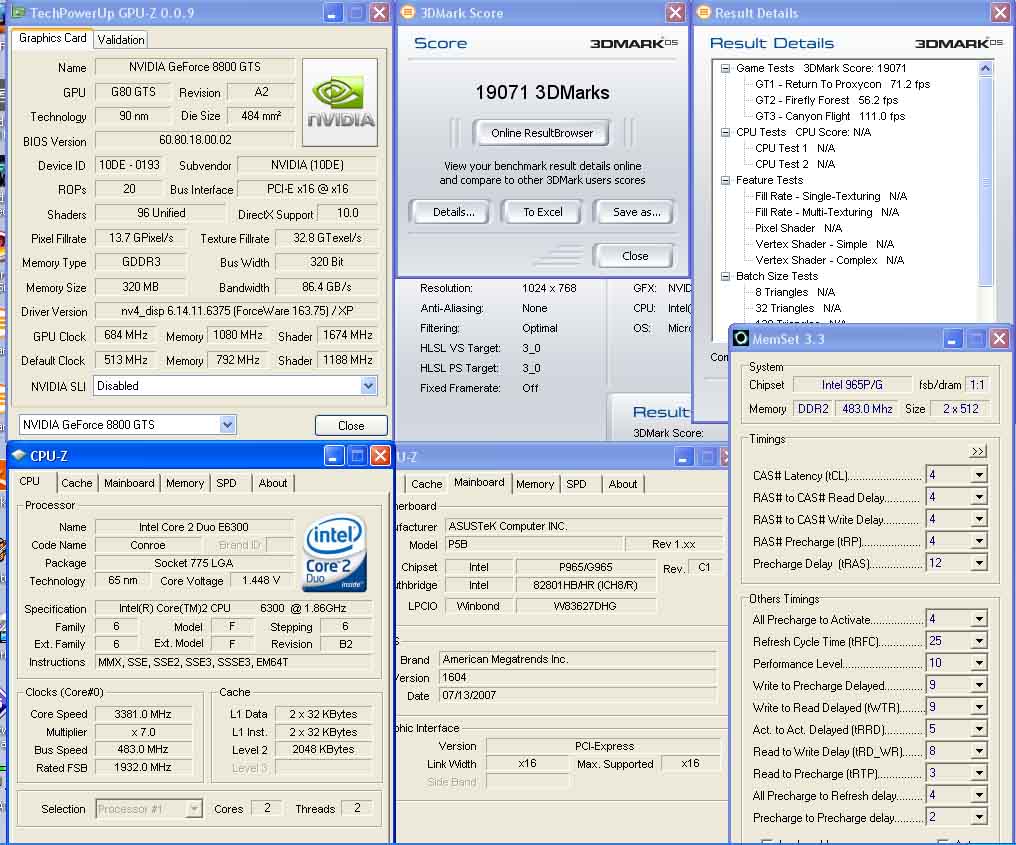Open Memory tab in second CPU-Z window
The image size is (1016, 845).
[535, 484]
